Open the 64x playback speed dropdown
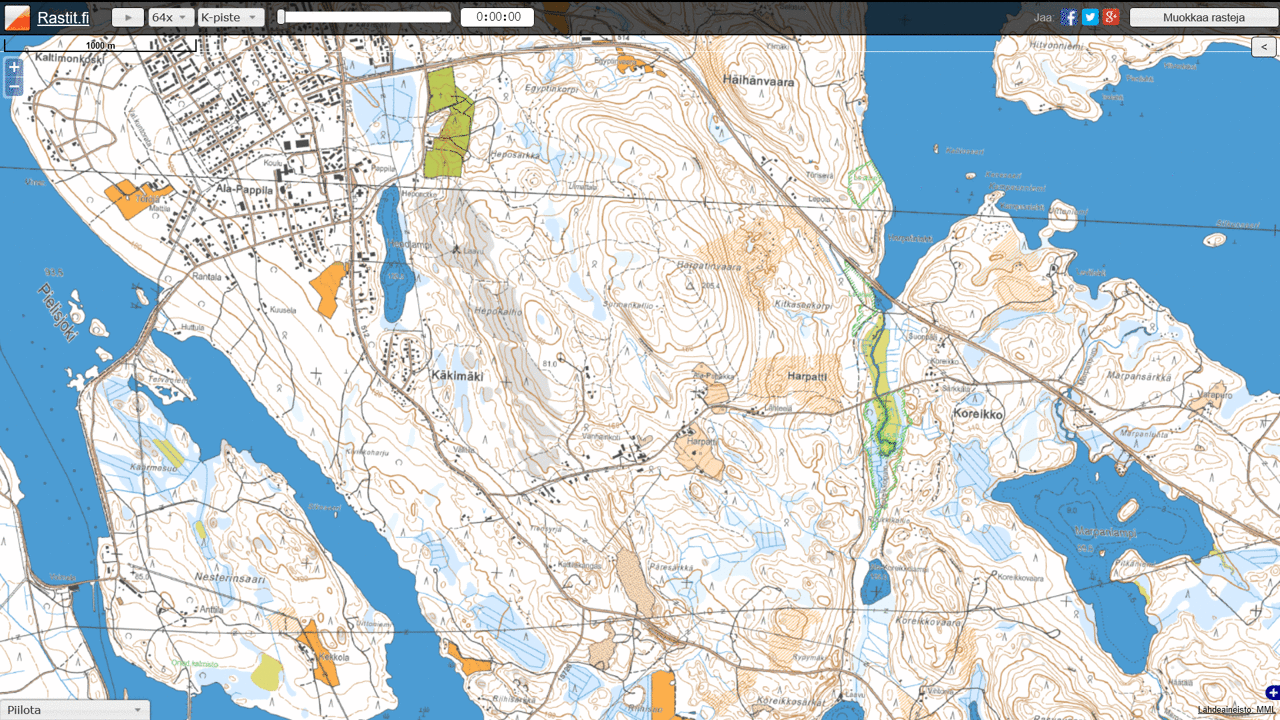This screenshot has height=720, width=1280. point(170,17)
